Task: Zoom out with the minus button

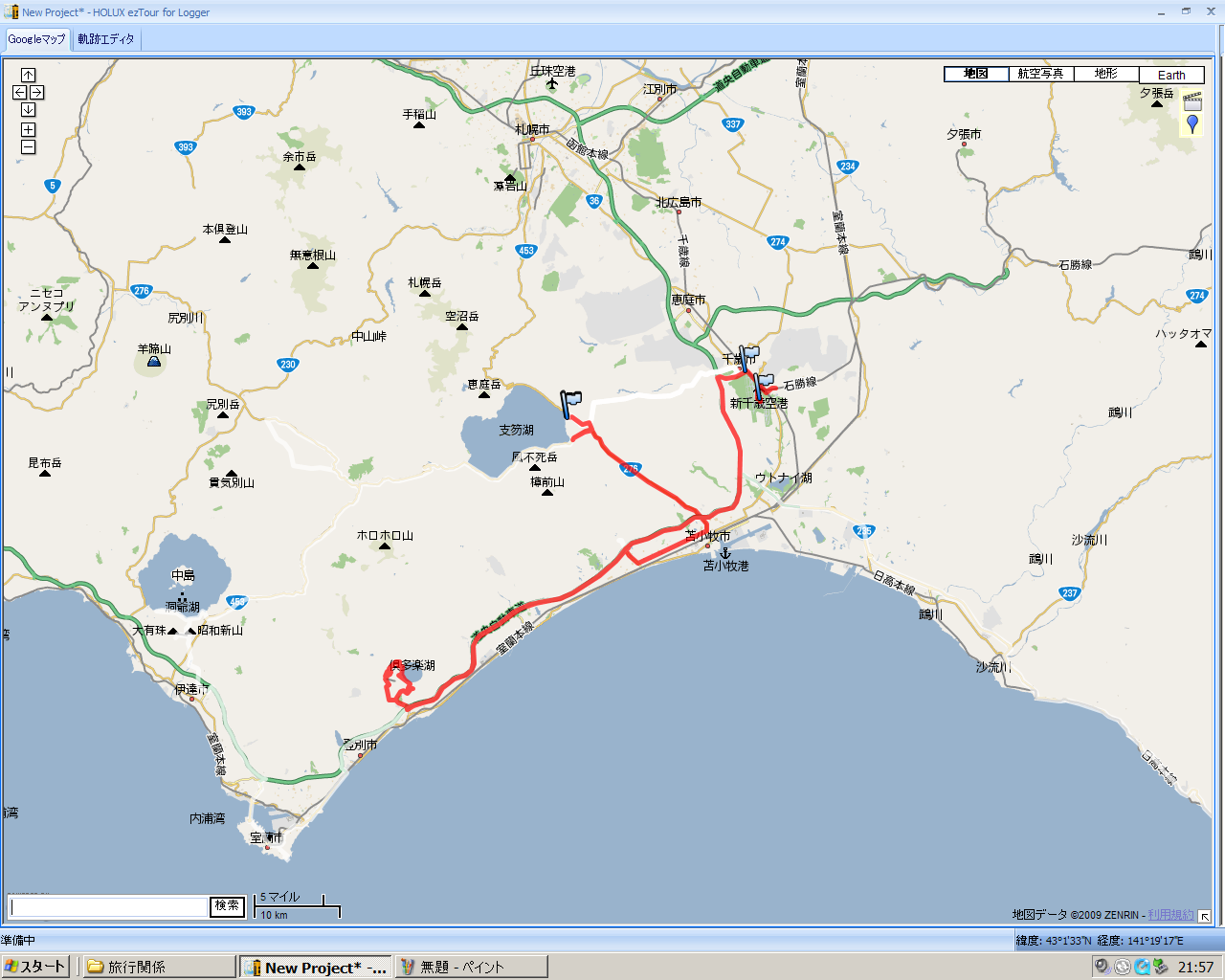Action: point(28,146)
